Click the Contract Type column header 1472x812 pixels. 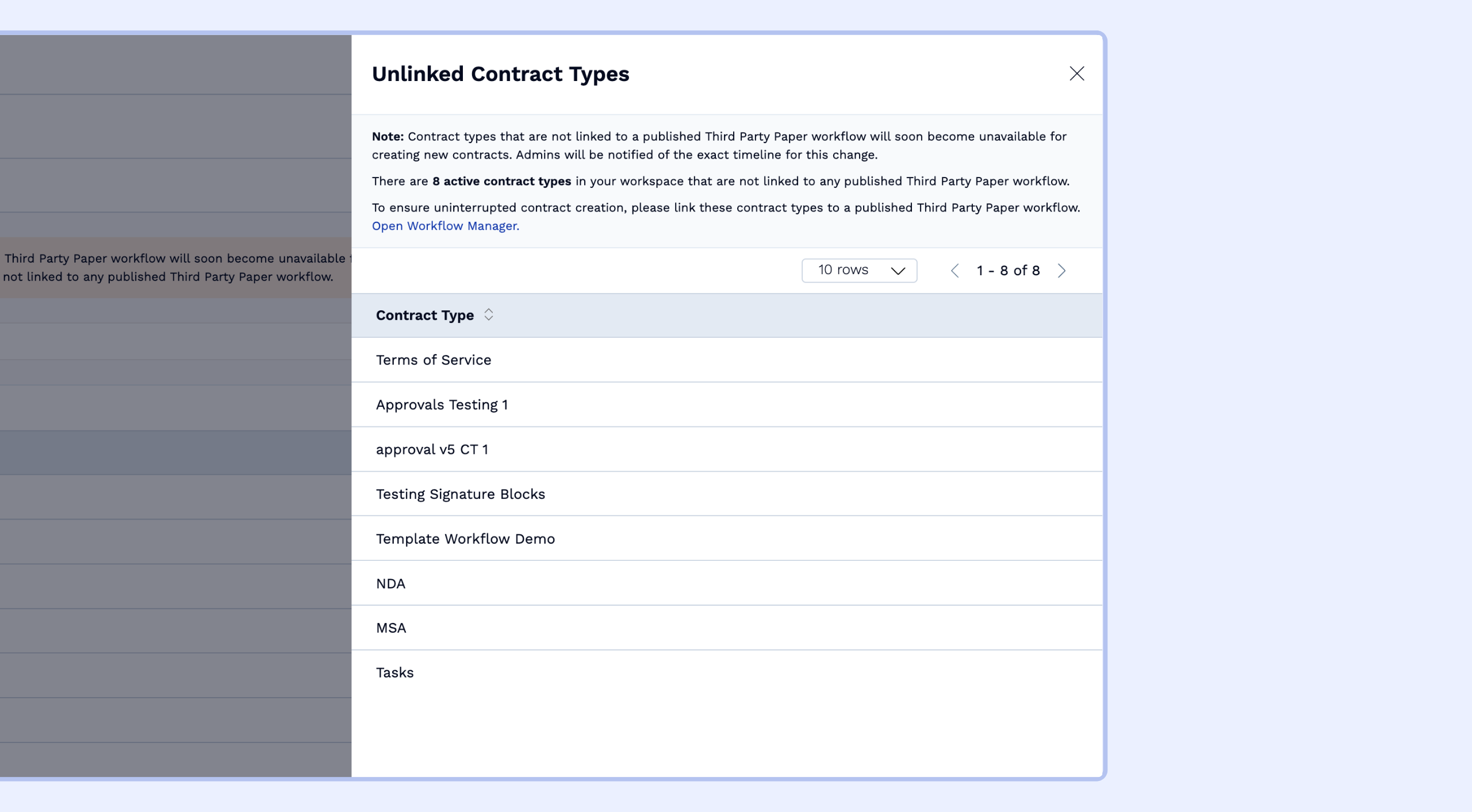425,315
